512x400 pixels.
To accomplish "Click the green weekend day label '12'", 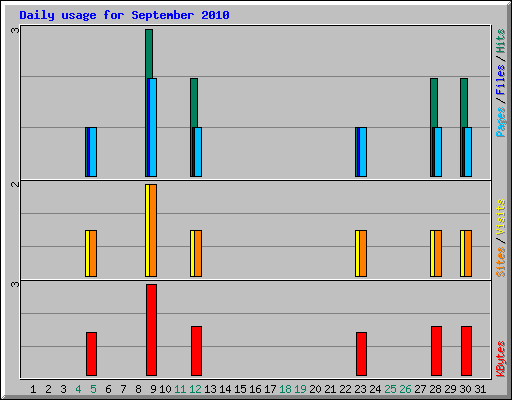I will [195, 389].
